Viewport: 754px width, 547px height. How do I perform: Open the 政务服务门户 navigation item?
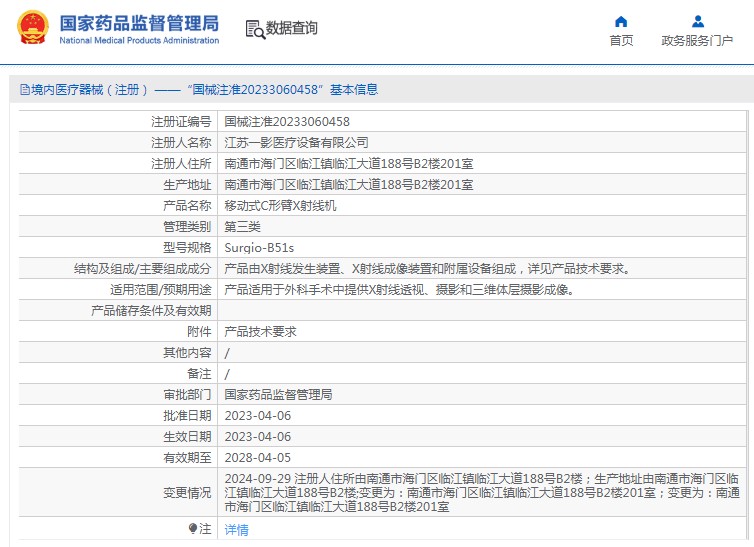coord(697,41)
